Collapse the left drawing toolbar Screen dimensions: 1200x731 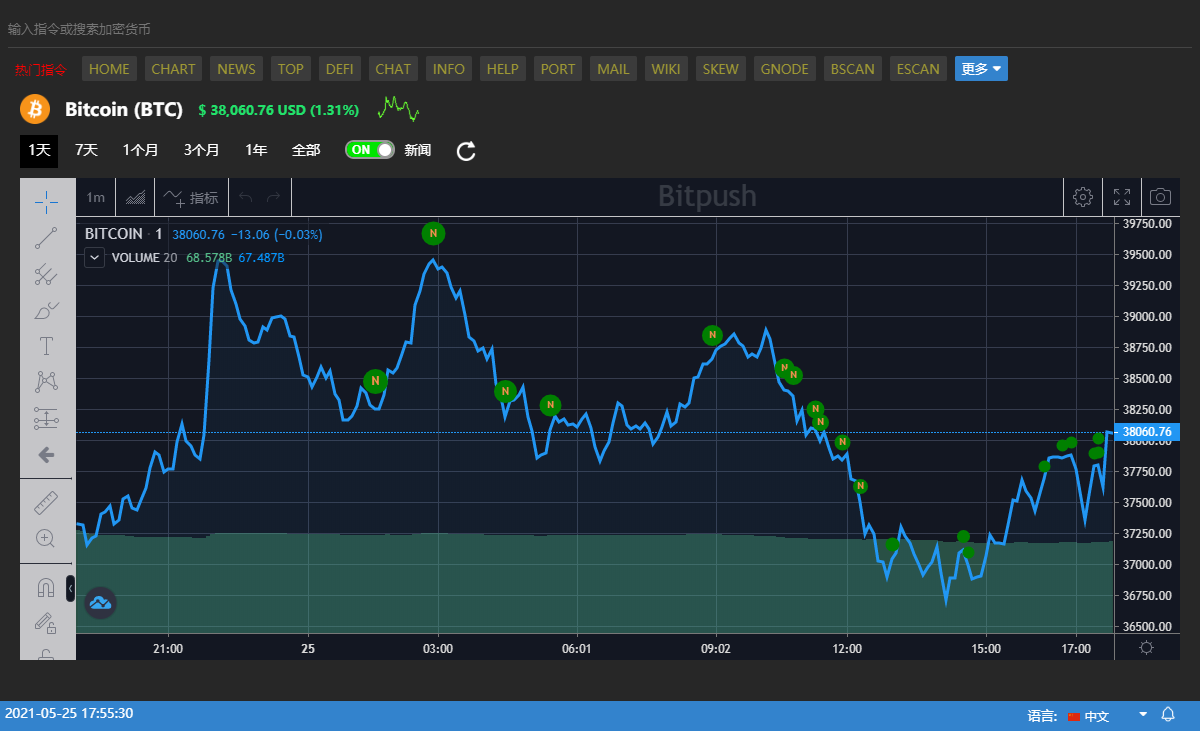point(70,588)
